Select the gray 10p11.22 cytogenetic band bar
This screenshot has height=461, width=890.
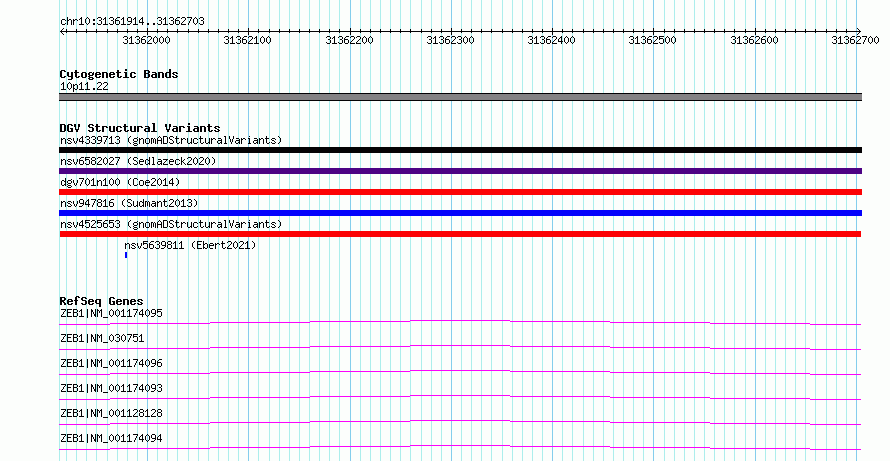click(460, 97)
